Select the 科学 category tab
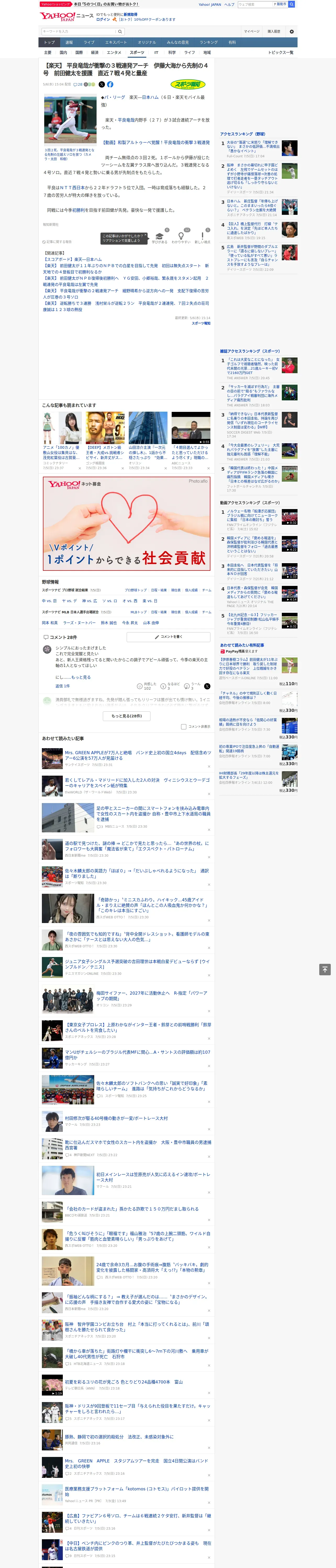 coord(172,52)
